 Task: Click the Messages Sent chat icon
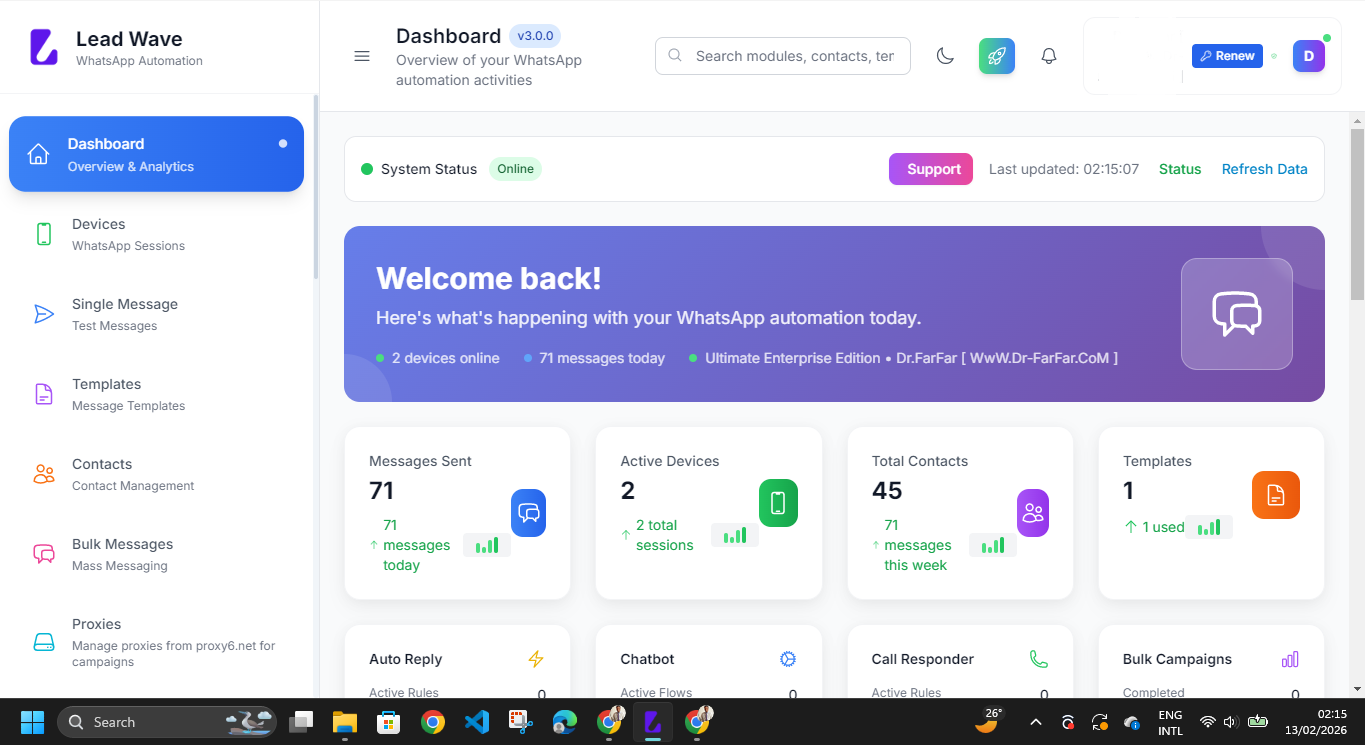tap(528, 513)
